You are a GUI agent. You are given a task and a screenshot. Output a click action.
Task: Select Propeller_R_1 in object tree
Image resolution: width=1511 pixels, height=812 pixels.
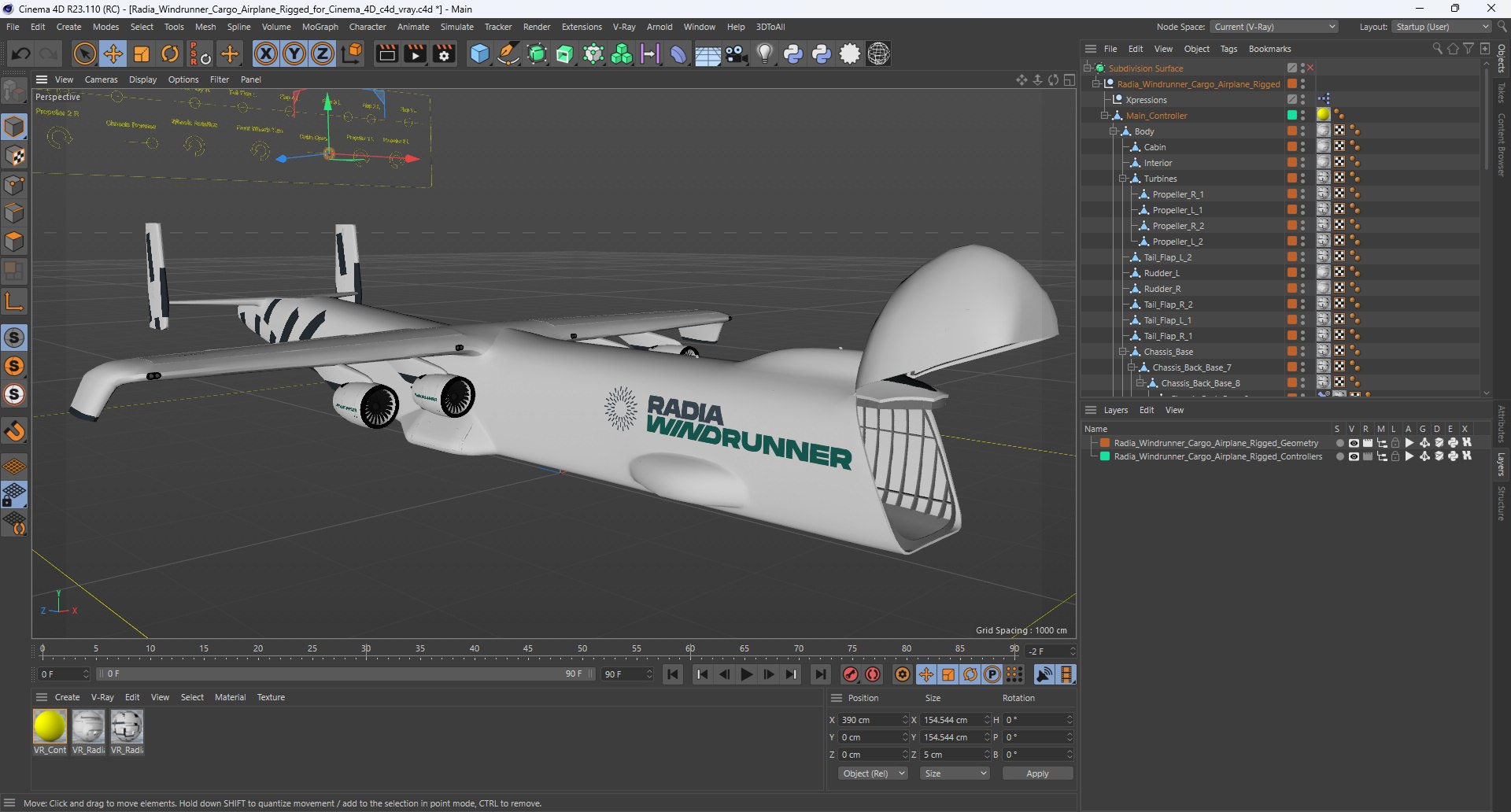[1177, 194]
